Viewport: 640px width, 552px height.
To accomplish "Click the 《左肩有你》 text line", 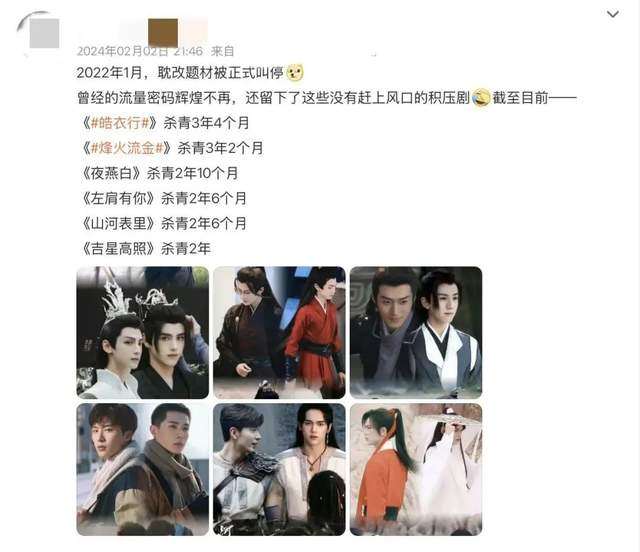I will (x=162, y=198).
